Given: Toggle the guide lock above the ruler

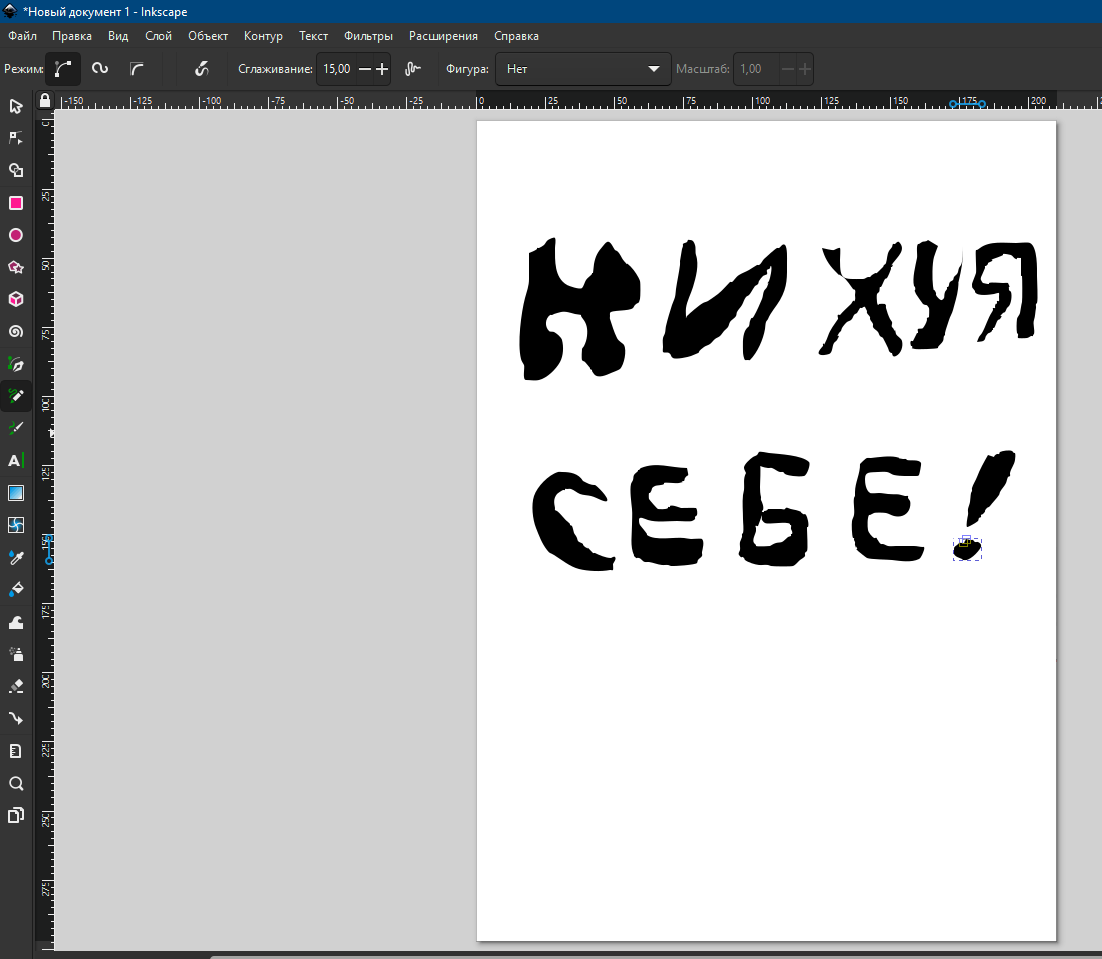Looking at the screenshot, I should [x=44, y=101].
